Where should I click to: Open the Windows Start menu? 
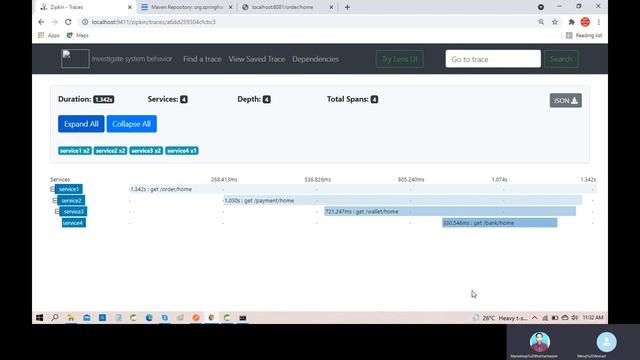pos(40,318)
